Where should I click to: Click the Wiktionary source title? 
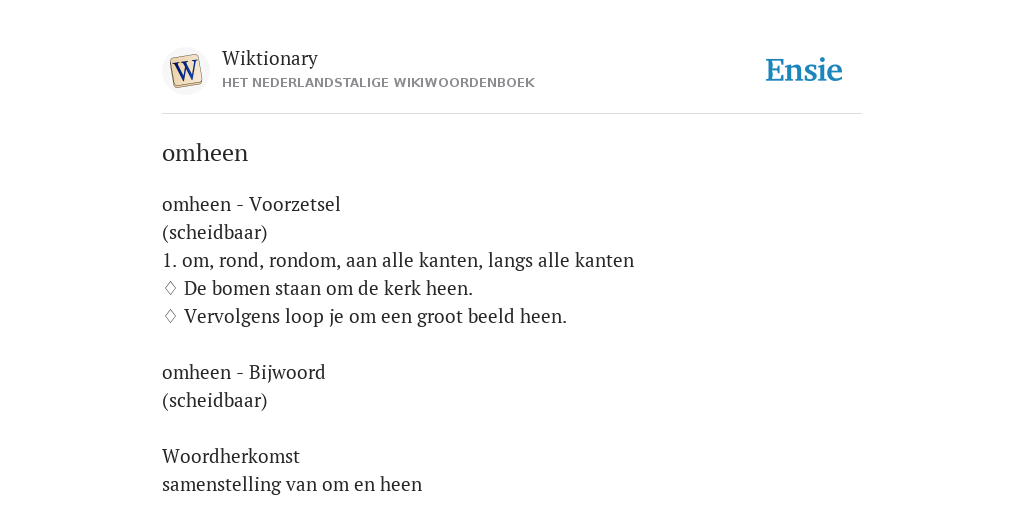pos(270,58)
